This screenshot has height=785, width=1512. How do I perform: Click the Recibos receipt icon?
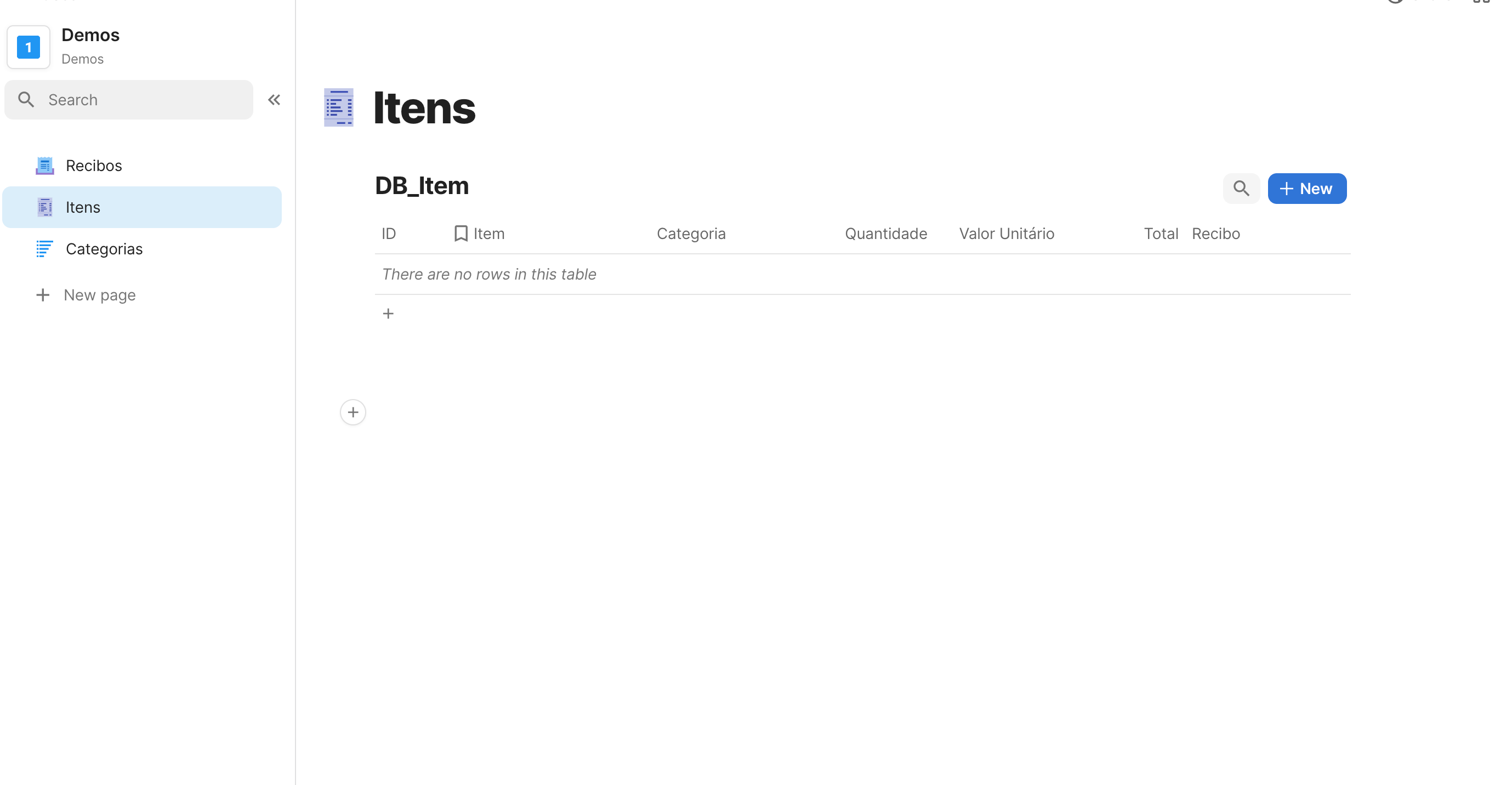(x=44, y=166)
